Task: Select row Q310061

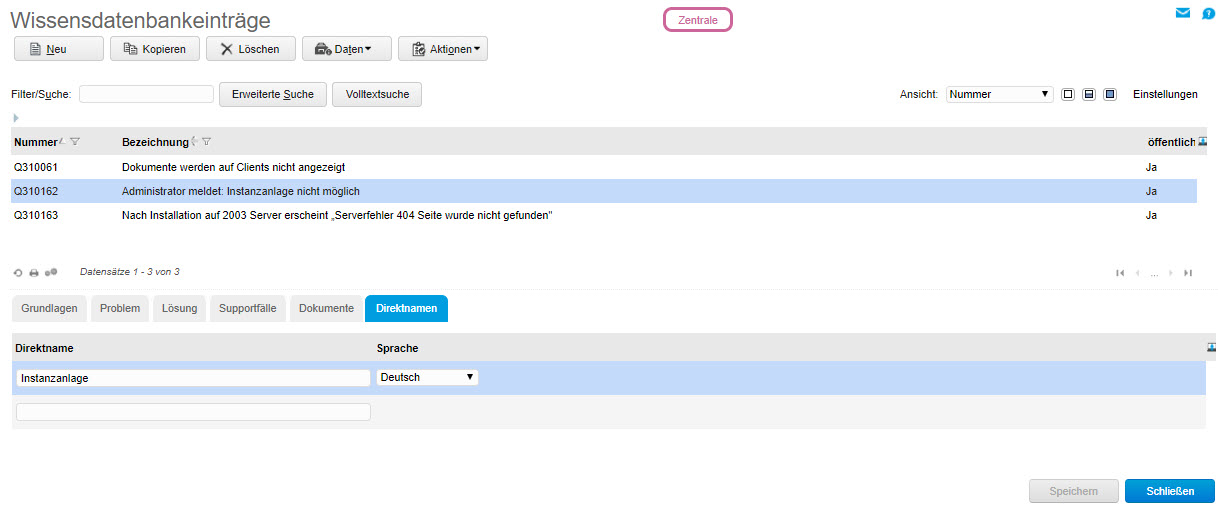Action: (604, 167)
